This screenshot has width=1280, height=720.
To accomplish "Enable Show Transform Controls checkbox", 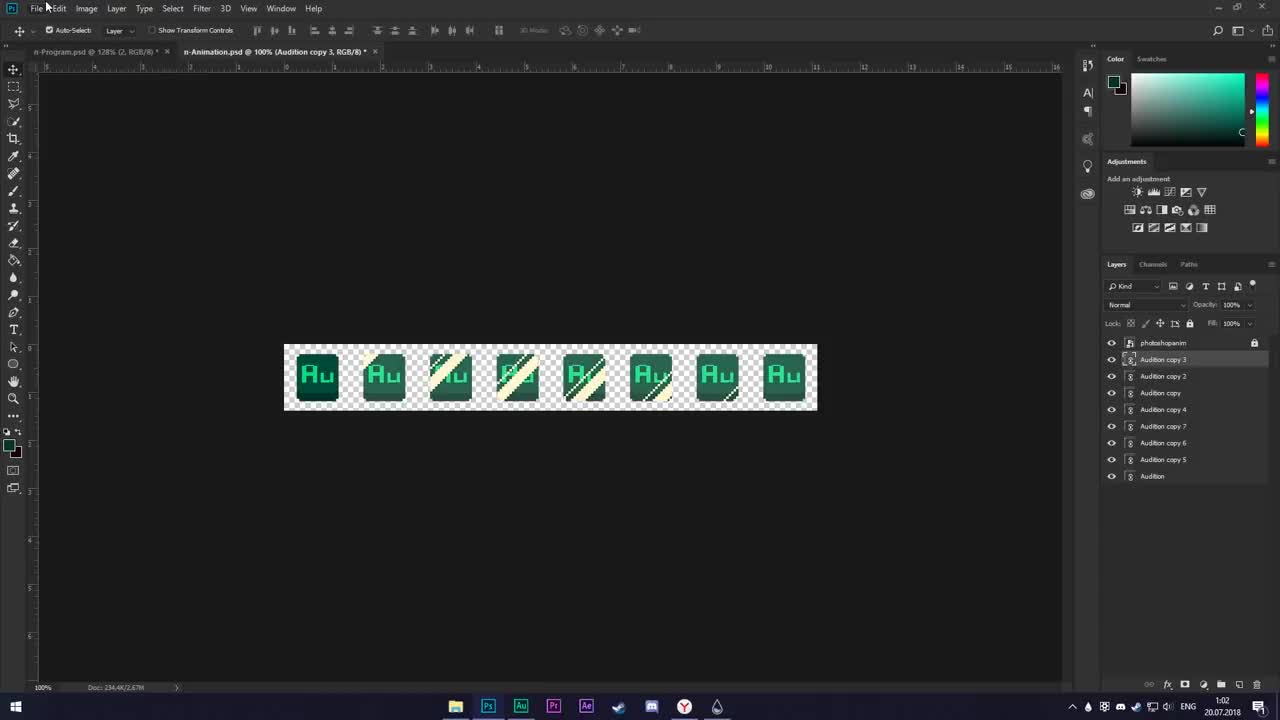I will pyautogui.click(x=151, y=30).
